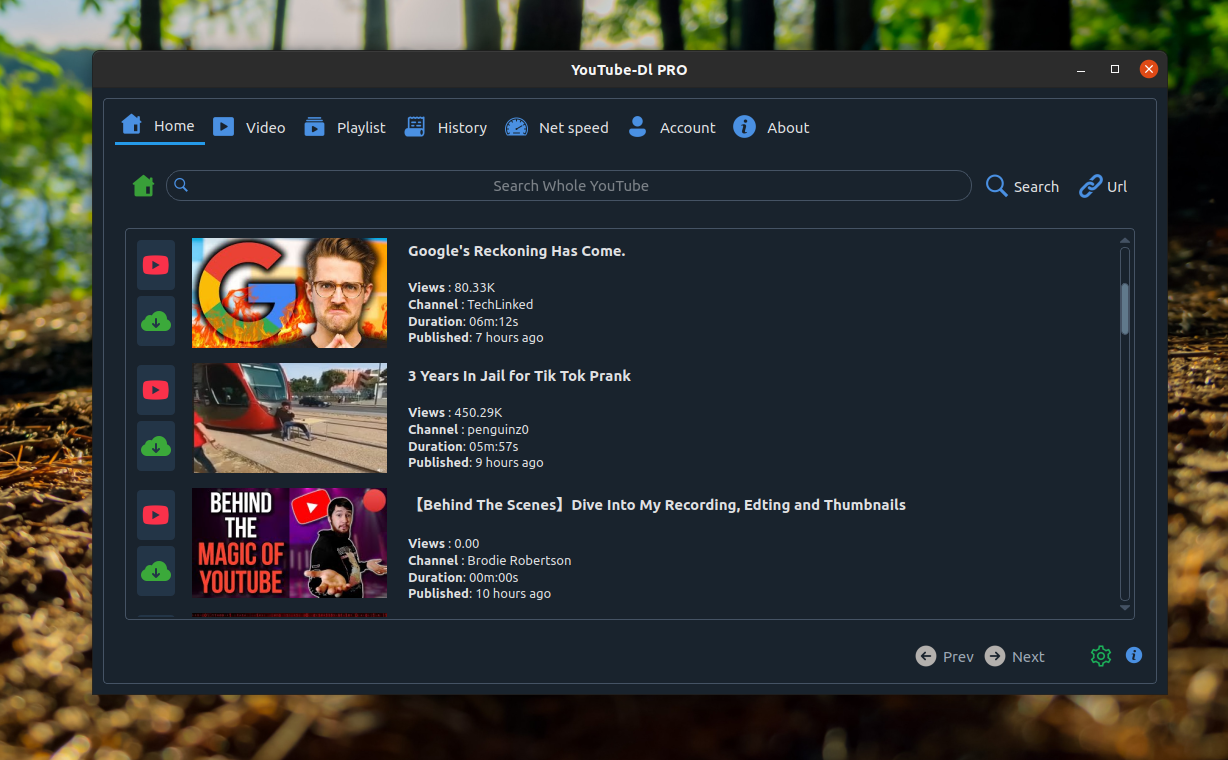Click the Published 9 hours ago text
The width and height of the screenshot is (1228, 760).
476,462
